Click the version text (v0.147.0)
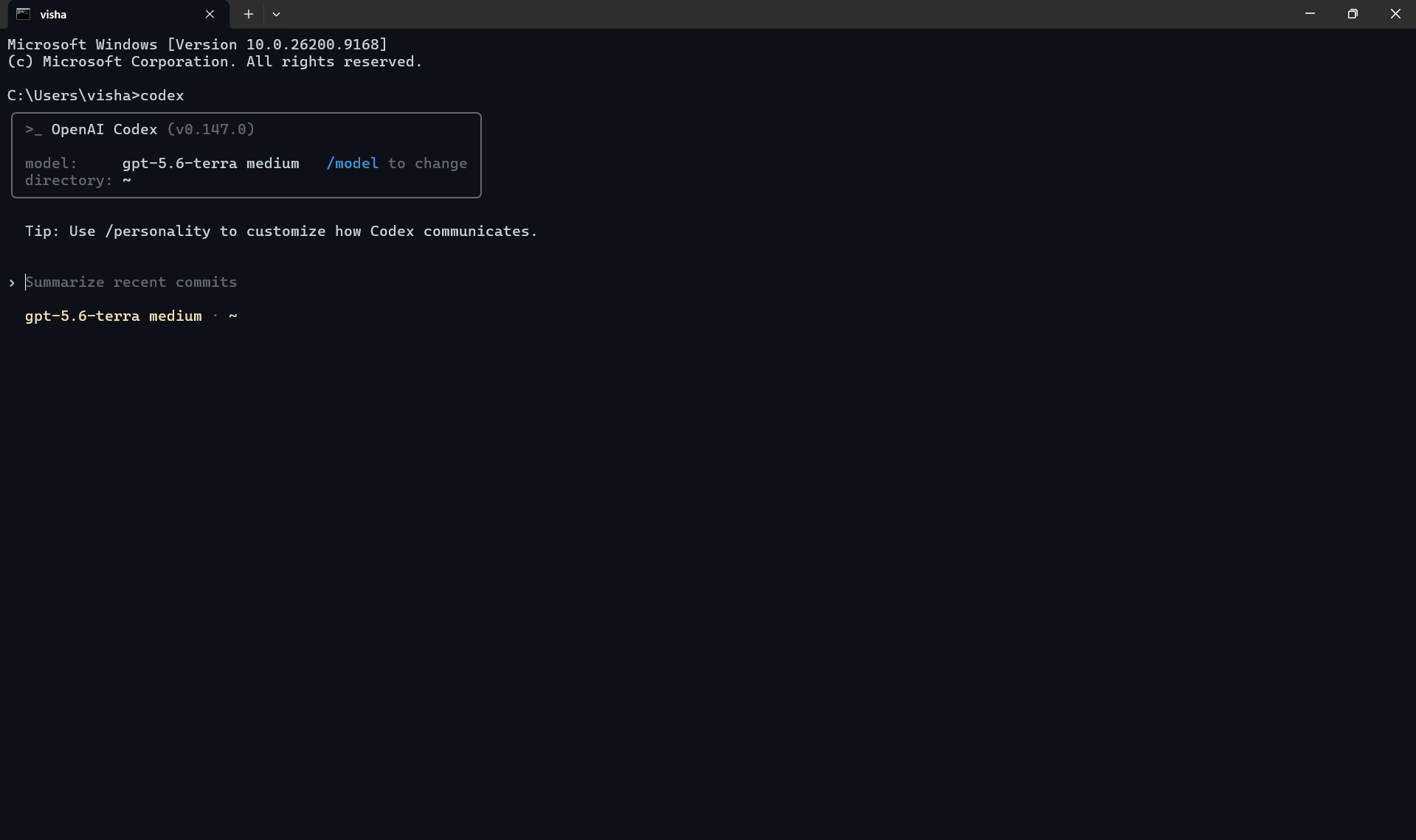This screenshot has height=840, width=1416. (211, 129)
